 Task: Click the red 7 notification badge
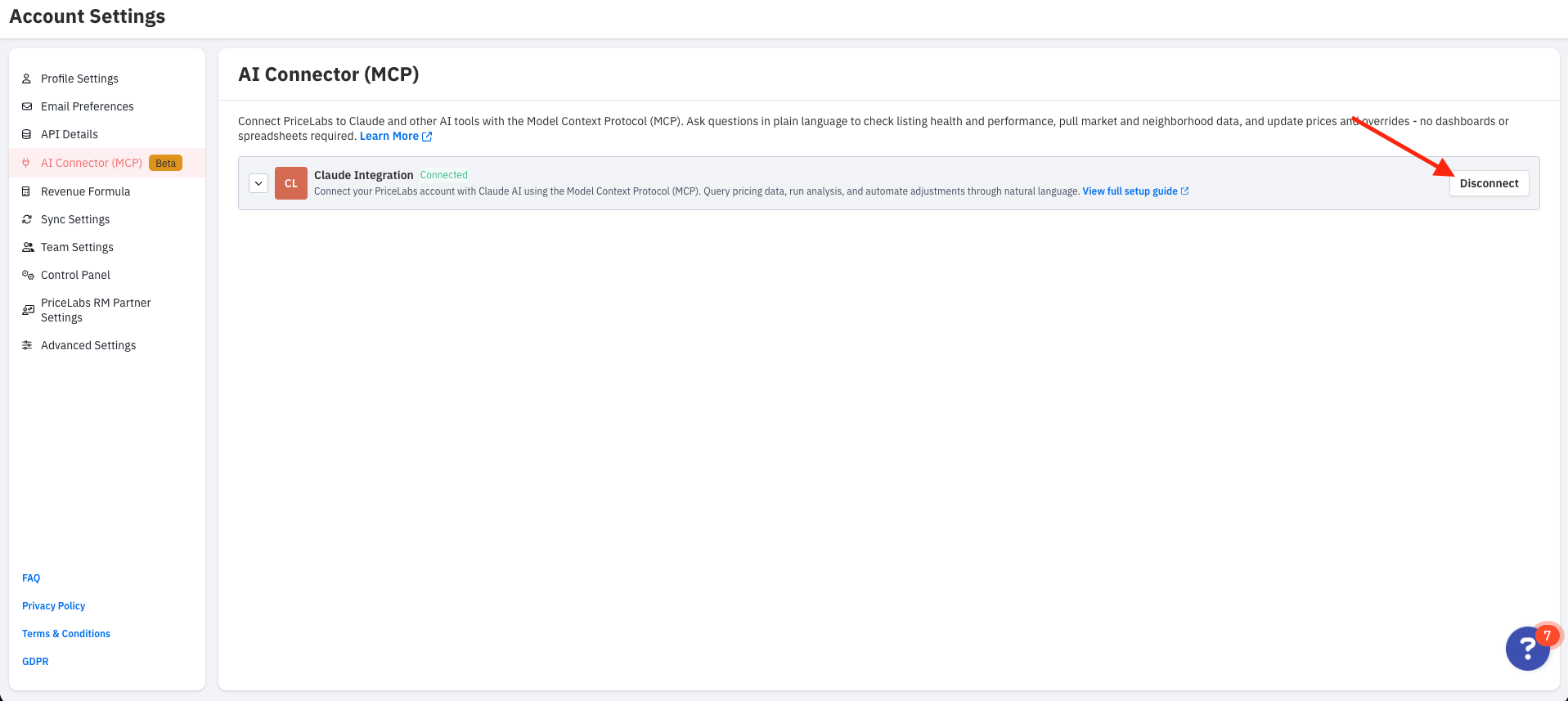pyautogui.click(x=1547, y=636)
